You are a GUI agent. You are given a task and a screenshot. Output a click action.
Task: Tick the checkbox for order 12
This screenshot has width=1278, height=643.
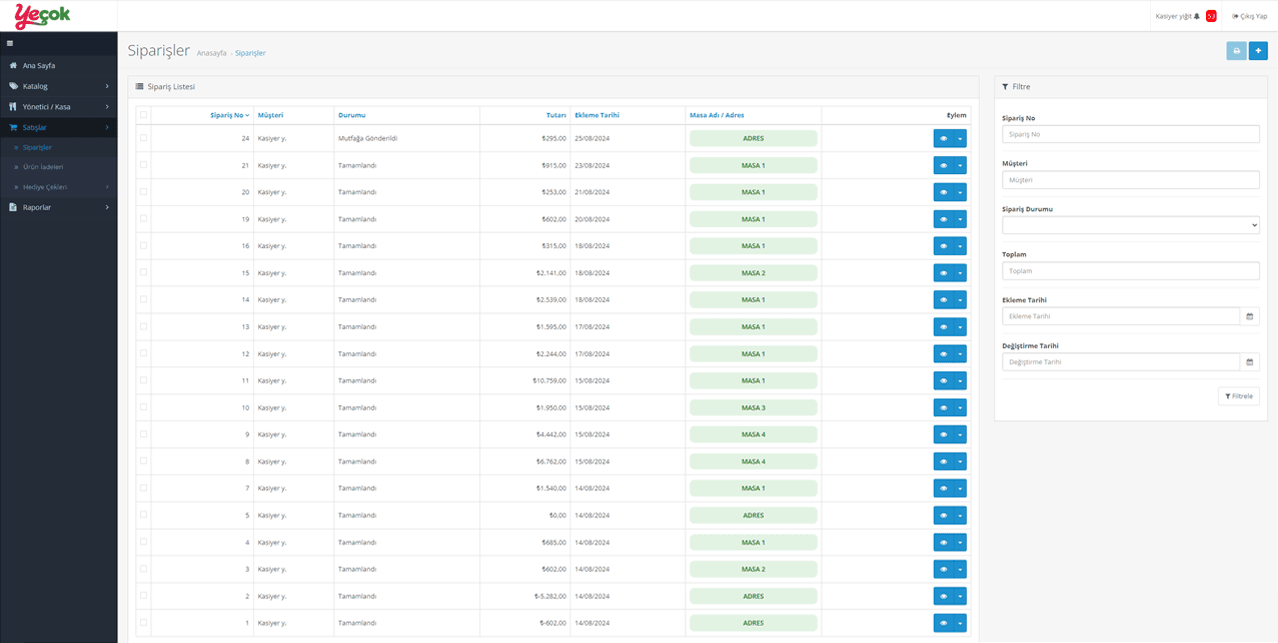pyautogui.click(x=144, y=354)
